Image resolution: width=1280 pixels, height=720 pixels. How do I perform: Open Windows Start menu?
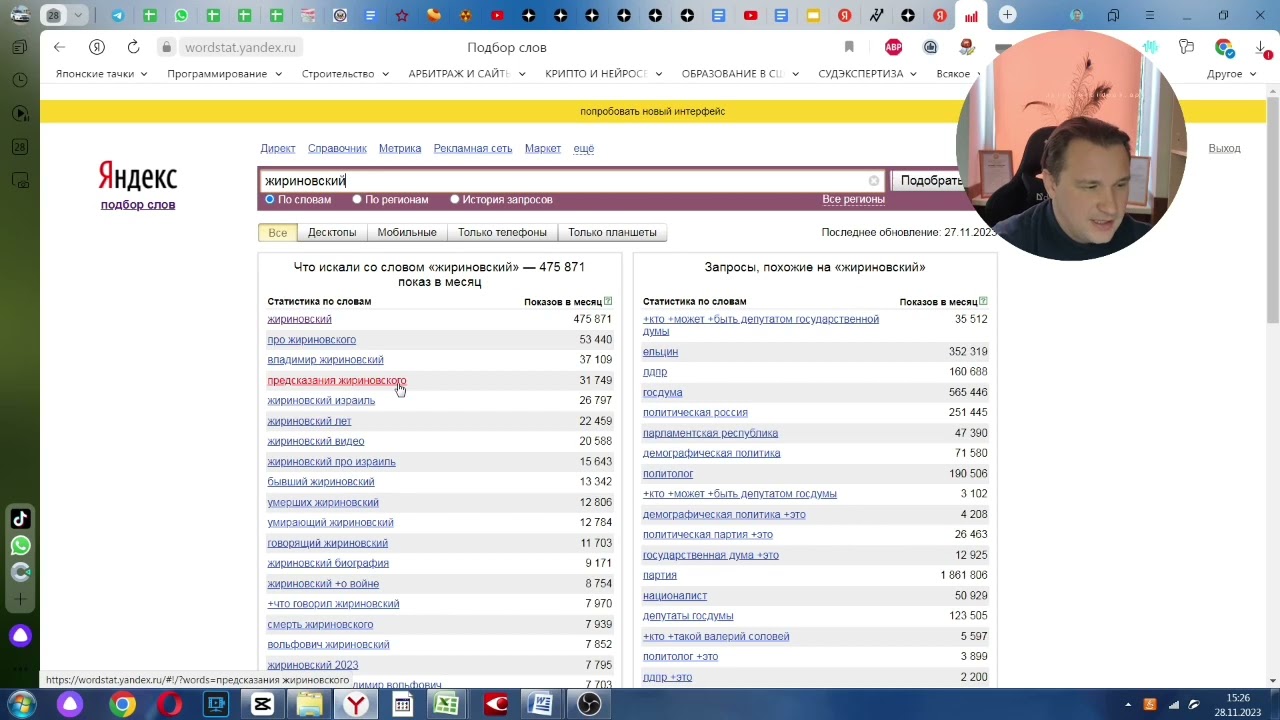pyautogui.click(x=21, y=705)
